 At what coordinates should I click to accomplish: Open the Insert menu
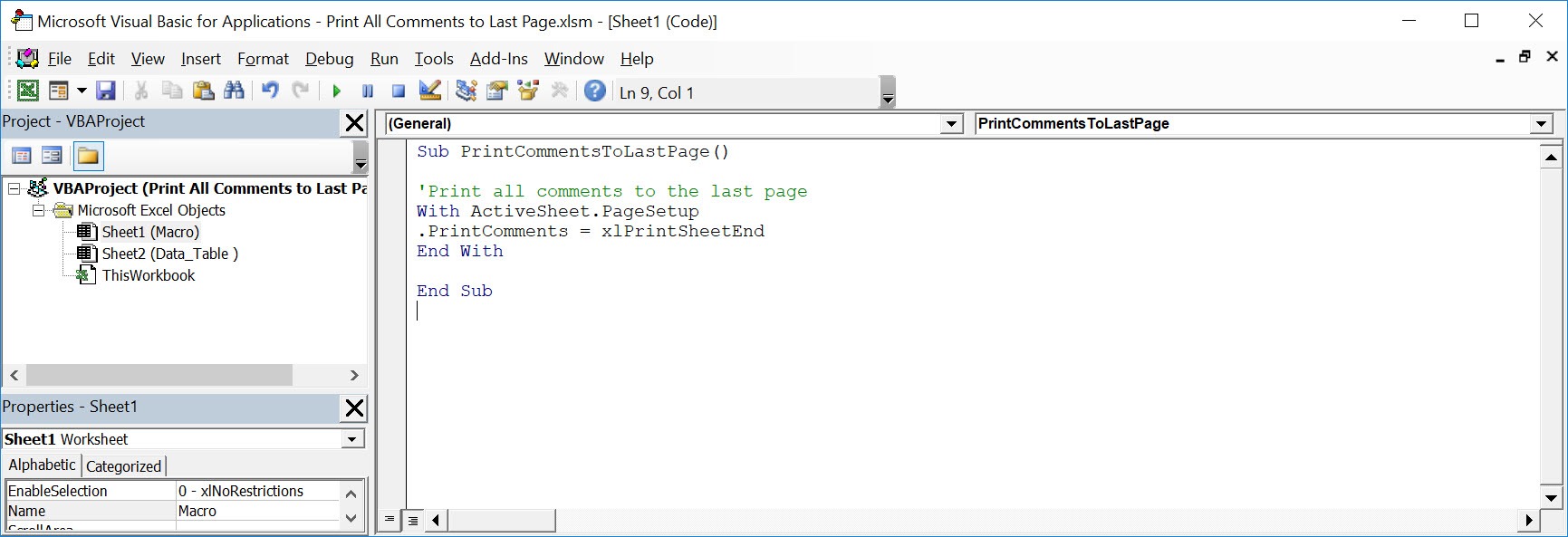pos(200,59)
